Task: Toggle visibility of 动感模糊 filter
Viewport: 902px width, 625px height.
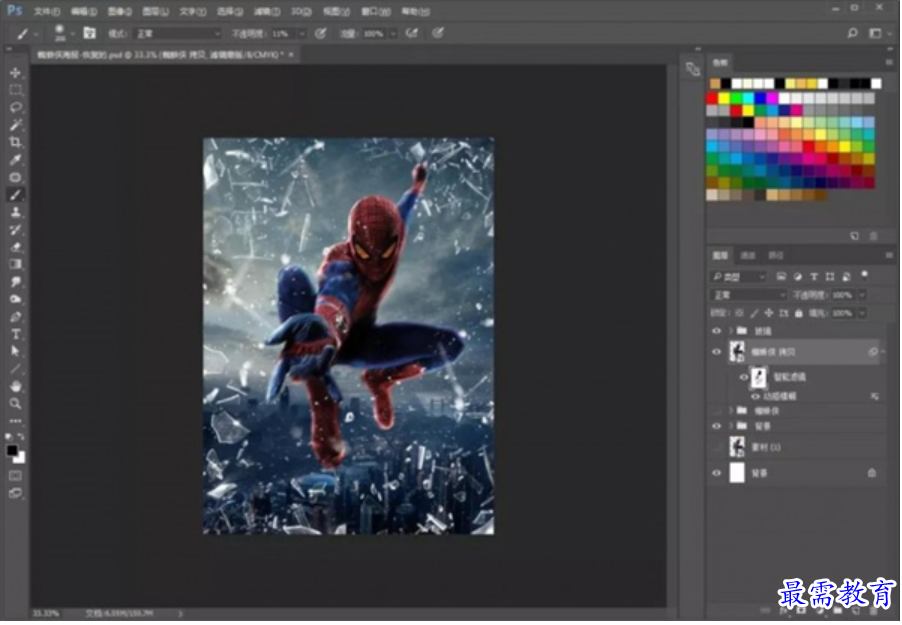Action: click(755, 396)
